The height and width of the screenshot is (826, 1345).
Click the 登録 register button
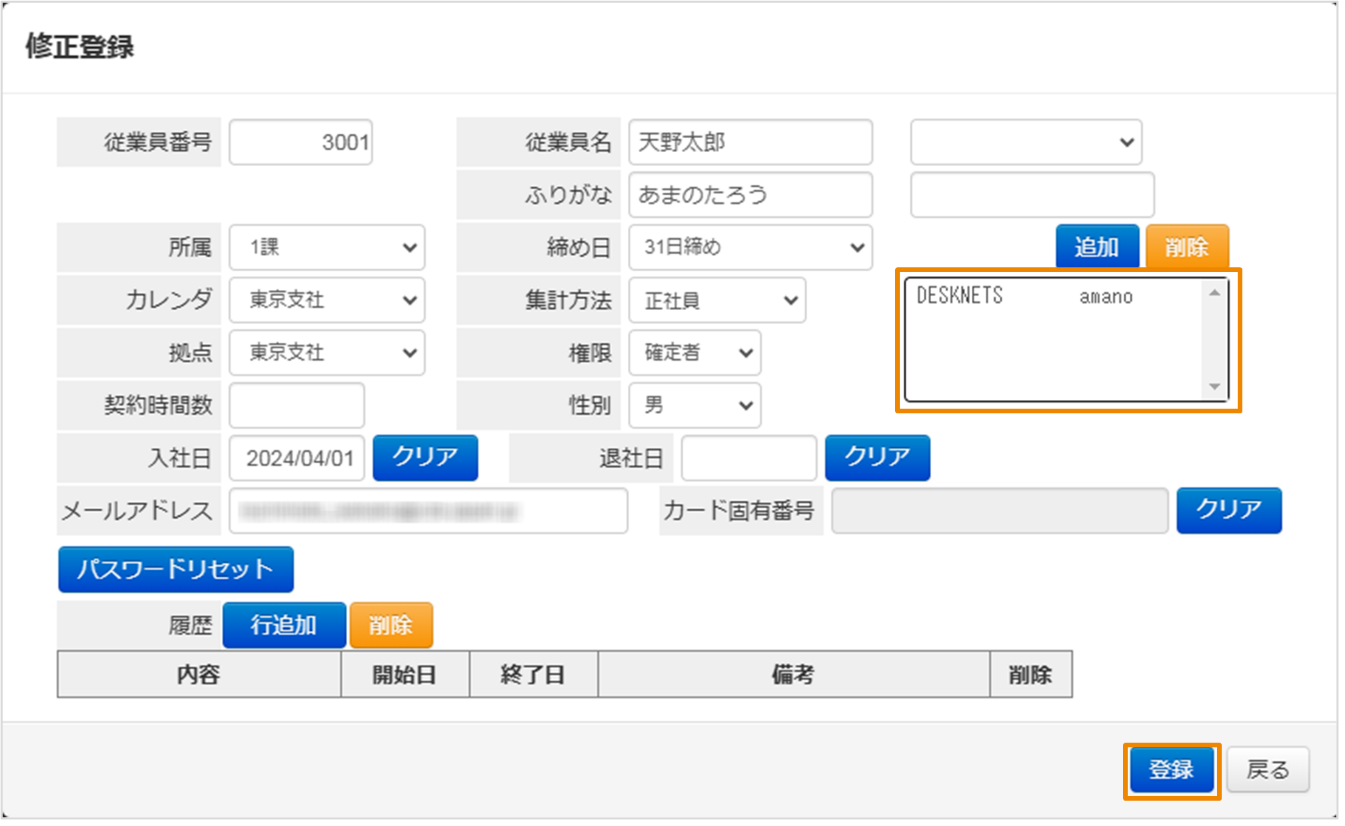click(1171, 769)
